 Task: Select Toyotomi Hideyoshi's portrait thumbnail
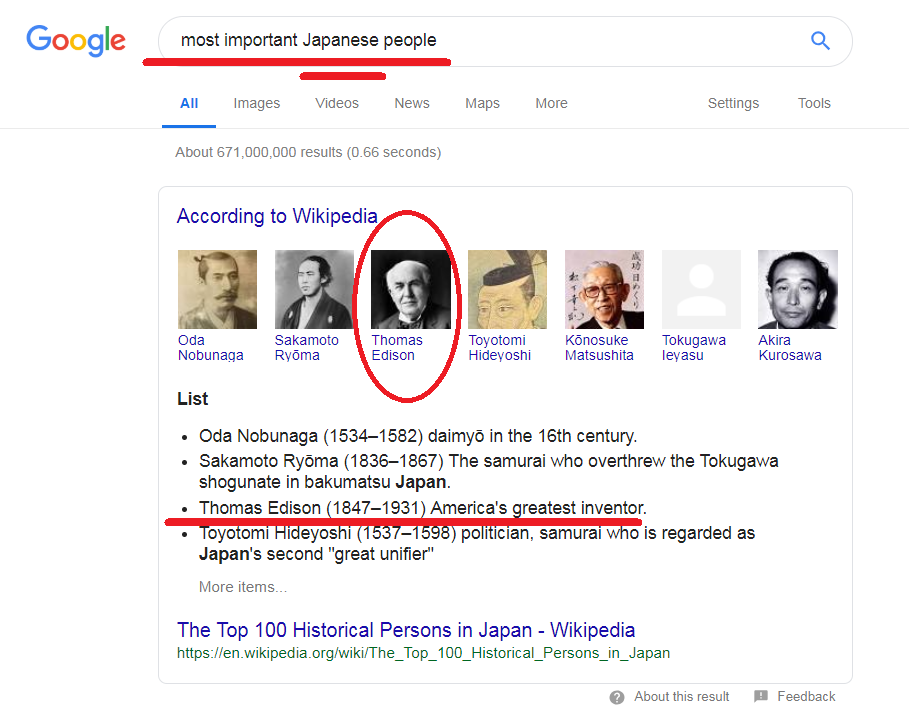tap(508, 289)
